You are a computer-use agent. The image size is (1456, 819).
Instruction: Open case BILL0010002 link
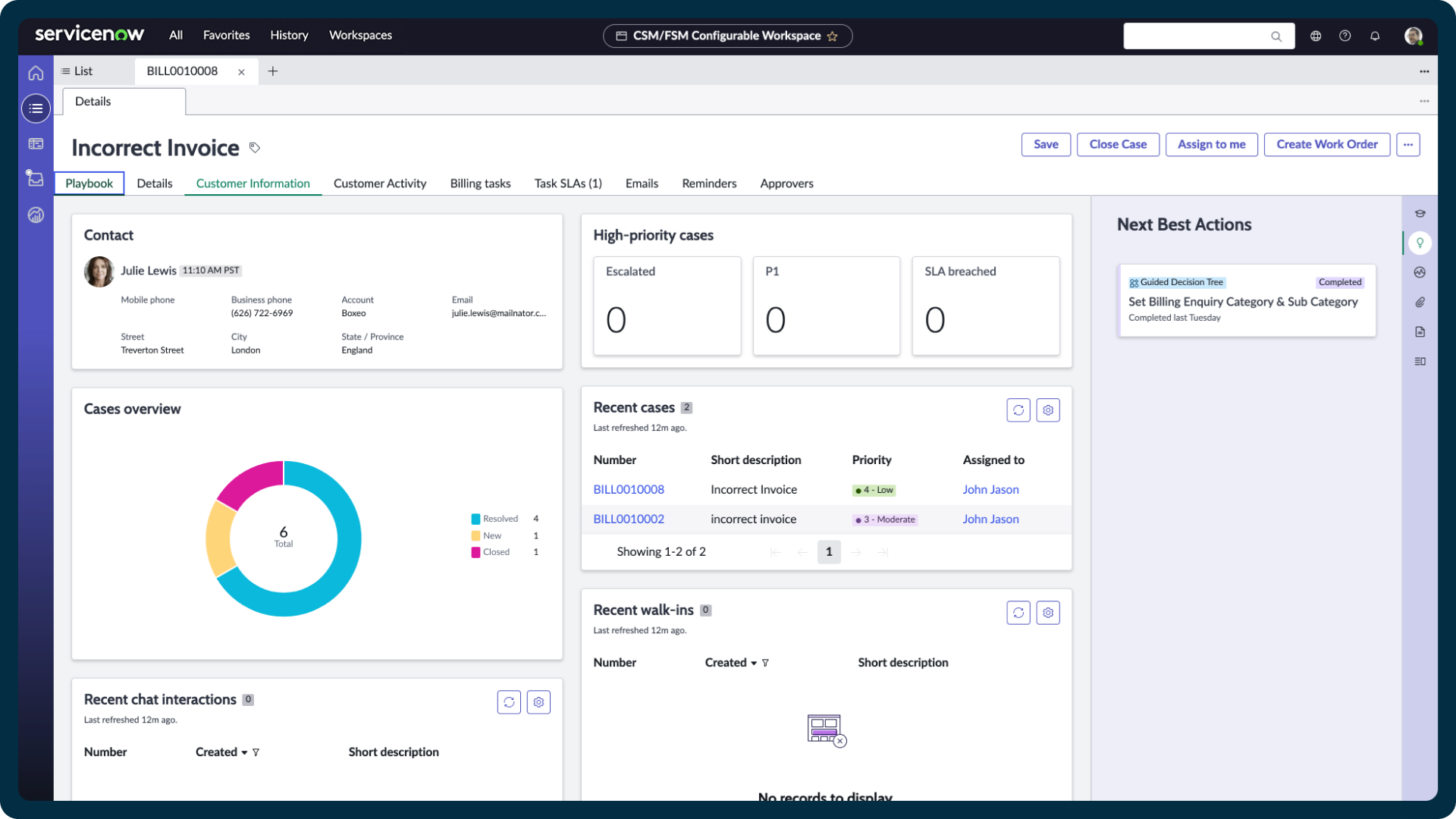pyautogui.click(x=629, y=519)
